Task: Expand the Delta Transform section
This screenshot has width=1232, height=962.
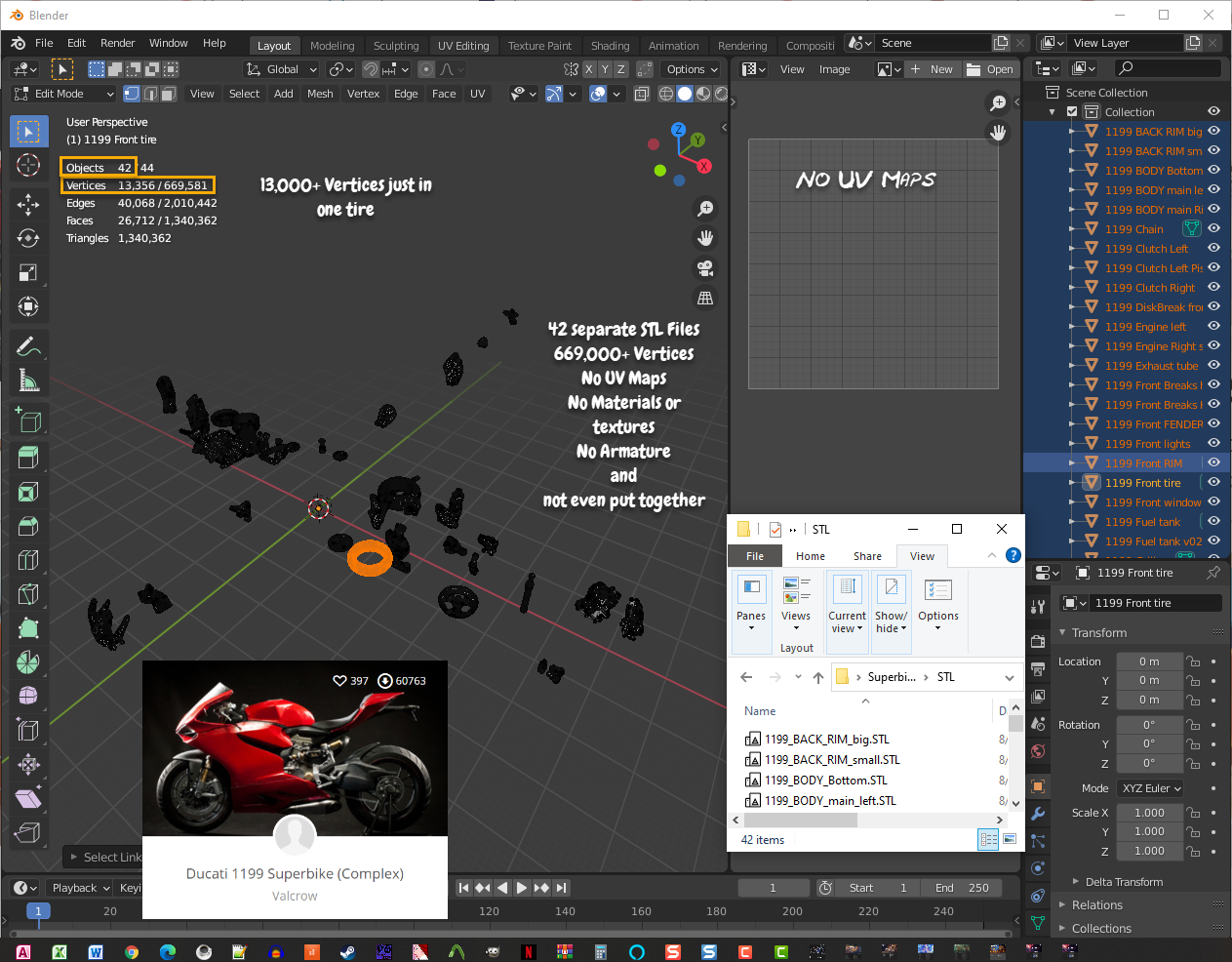Action: 1123,882
